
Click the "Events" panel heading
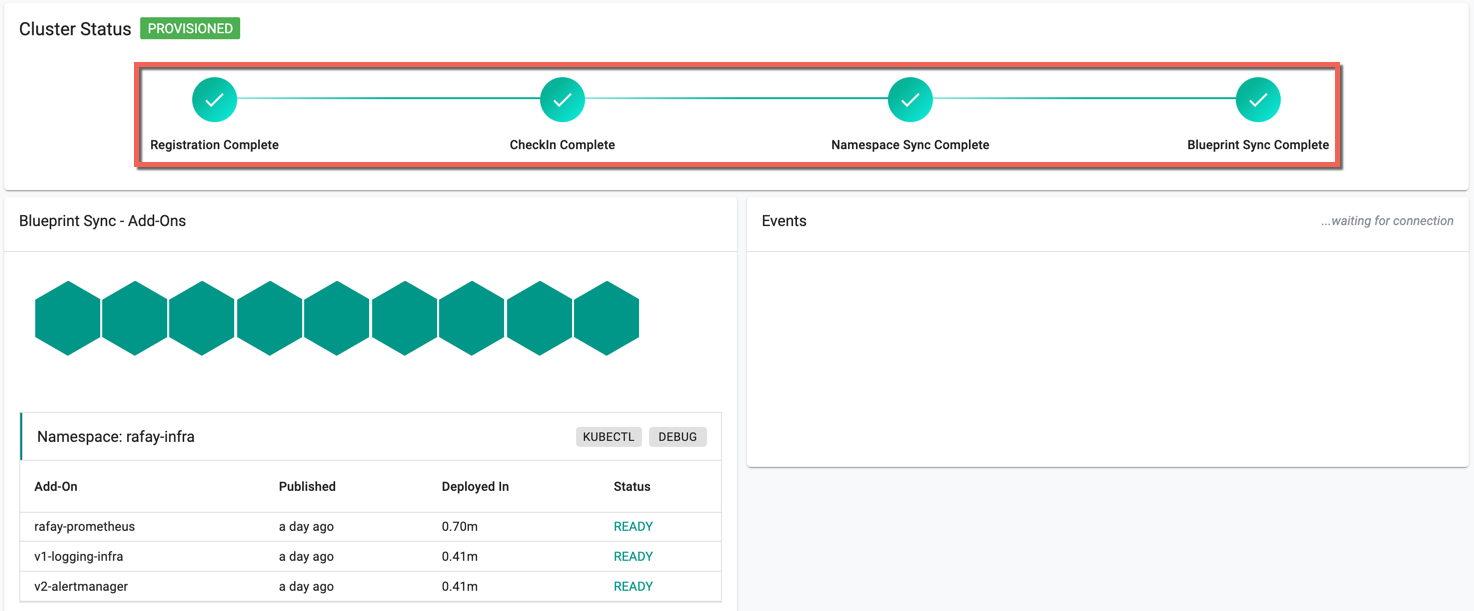[x=784, y=221]
